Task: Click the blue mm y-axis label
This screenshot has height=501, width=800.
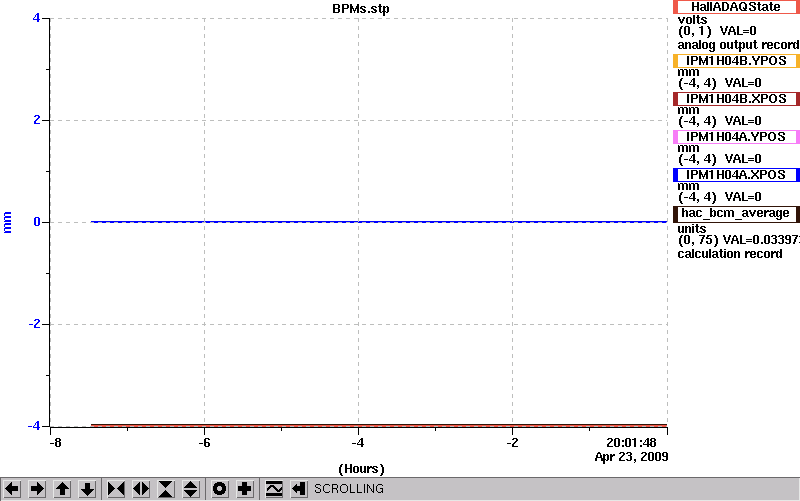Action: 7,222
